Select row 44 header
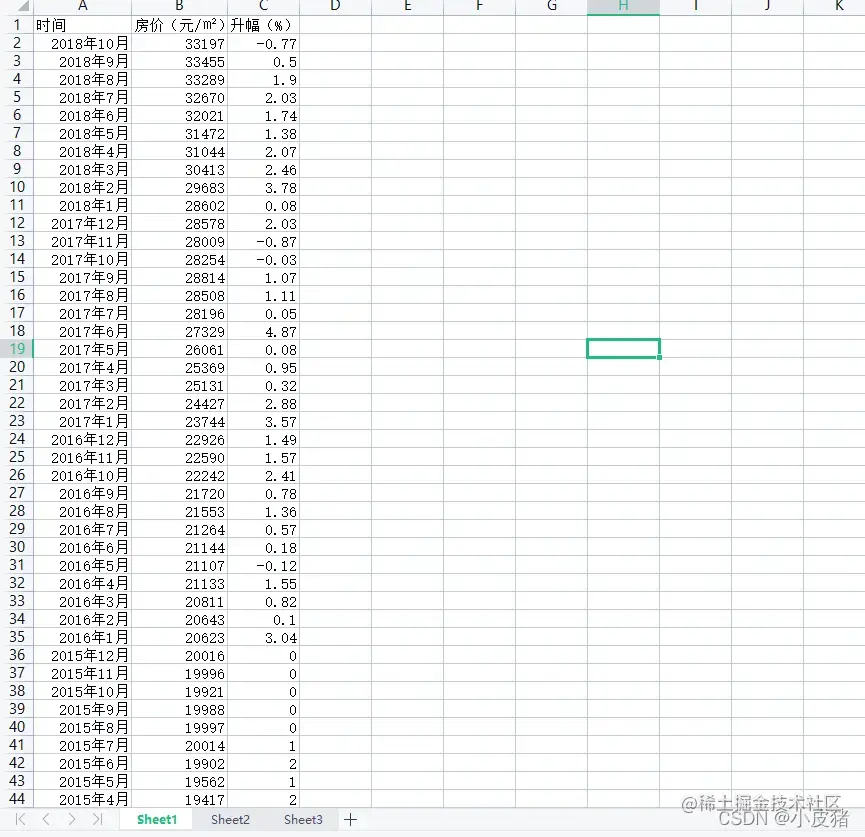This screenshot has width=865, height=837. click(x=17, y=798)
